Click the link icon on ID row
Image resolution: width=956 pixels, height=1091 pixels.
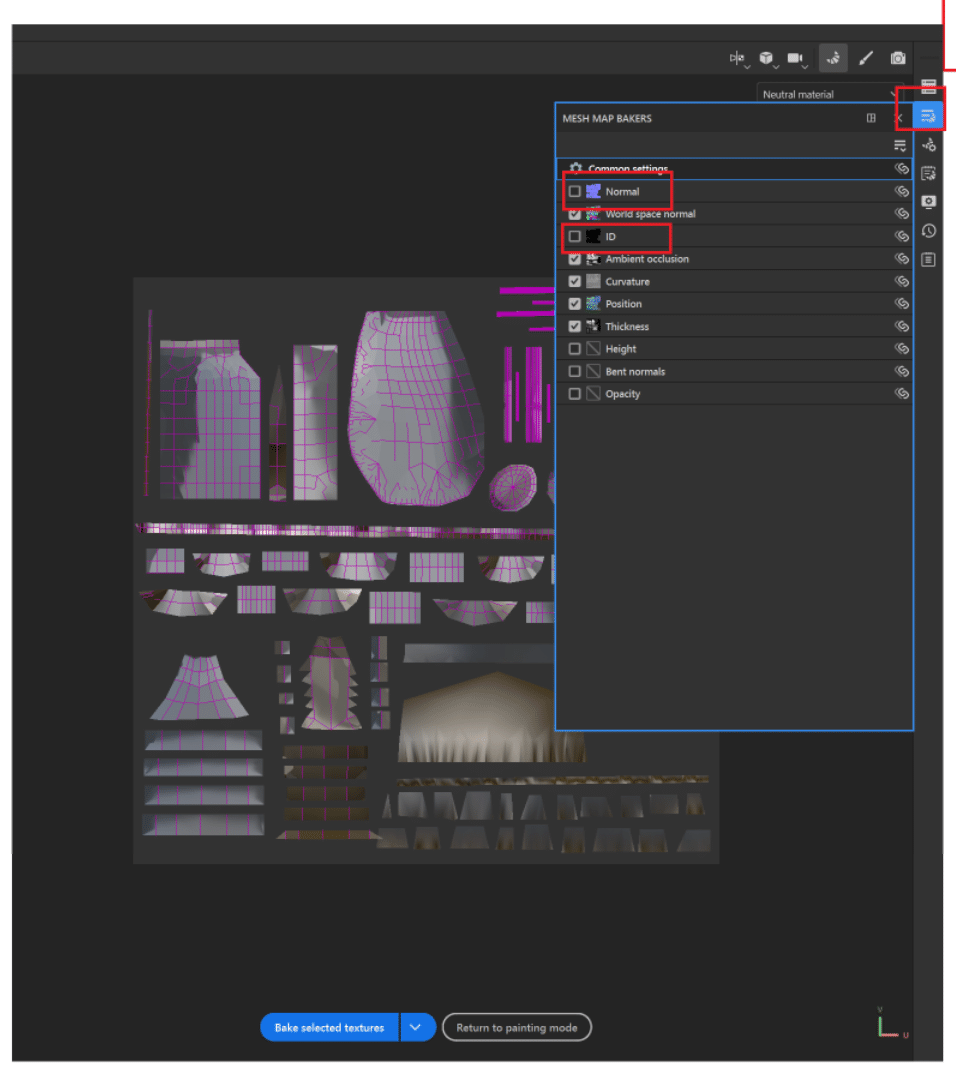[x=902, y=237]
